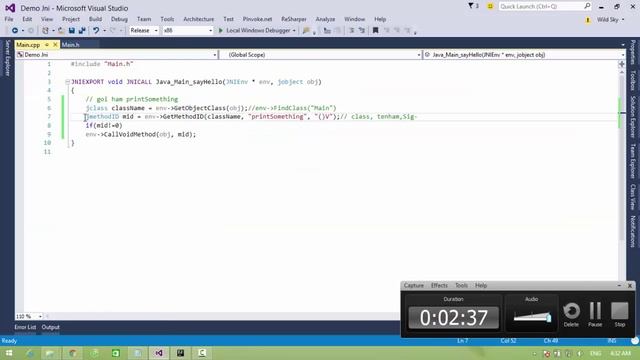Screen dimensions: 640x360
Task: Click the Quick Launch search magnifier icon
Action: pos(587,6)
